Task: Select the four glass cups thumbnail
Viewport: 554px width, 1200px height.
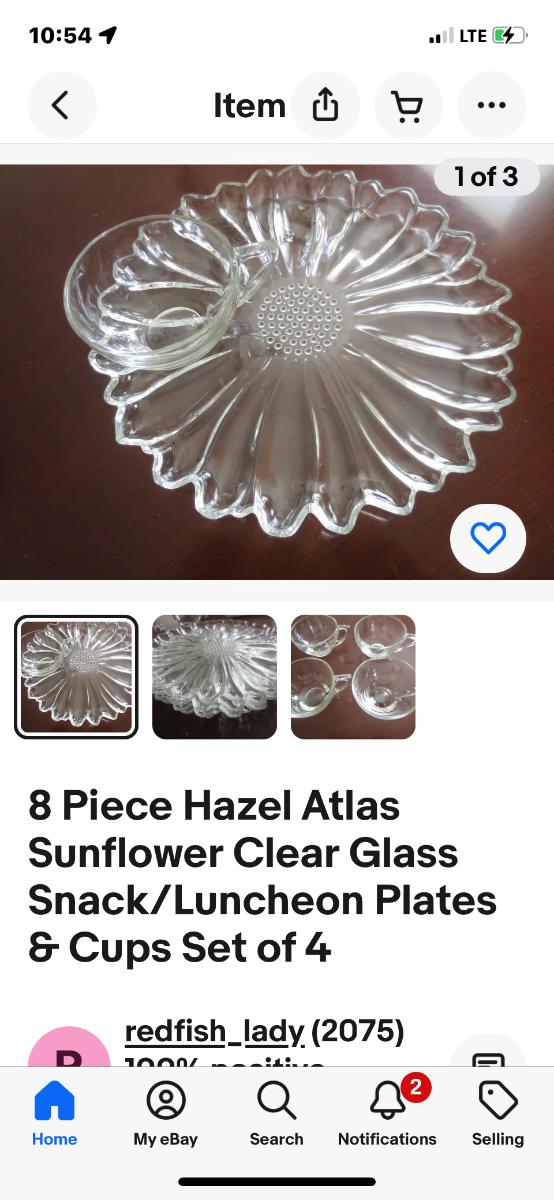Action: click(x=353, y=677)
